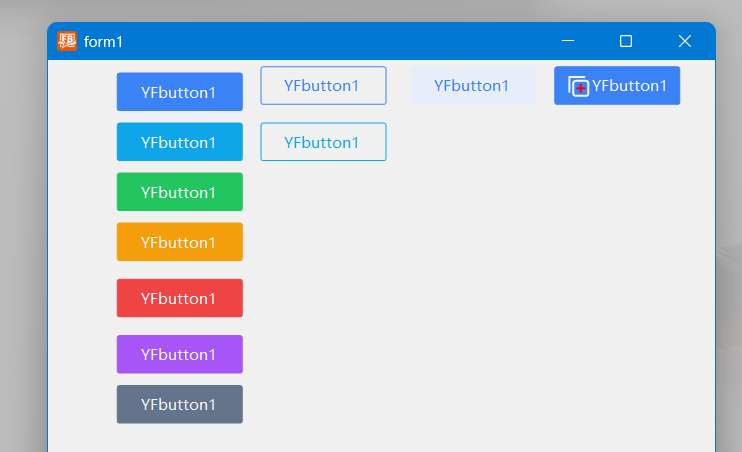Click the form1 app icon in title bar
This screenshot has width=742, height=452.
[67, 41]
